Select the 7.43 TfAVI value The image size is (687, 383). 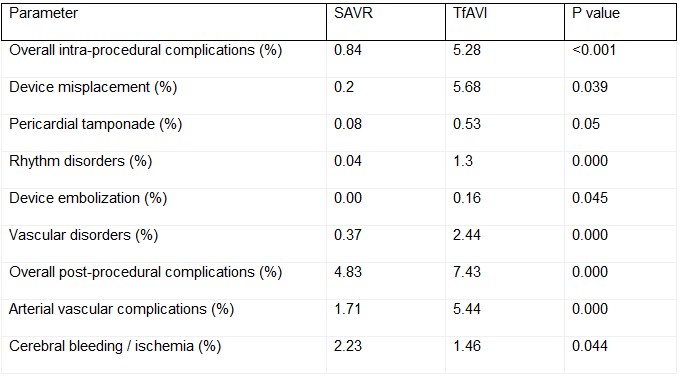pos(467,272)
